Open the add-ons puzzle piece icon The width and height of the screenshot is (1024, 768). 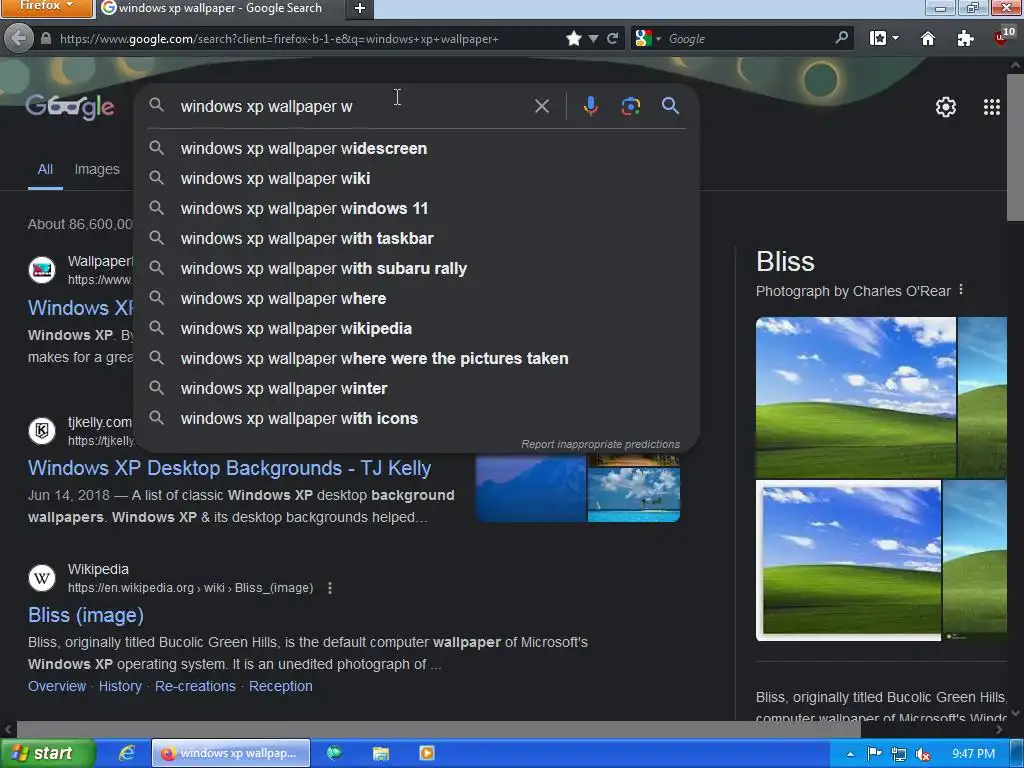pyautogui.click(x=965, y=39)
